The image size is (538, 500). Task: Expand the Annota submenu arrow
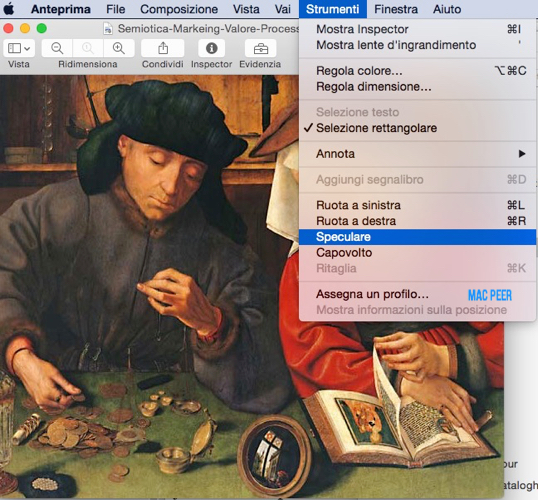pyautogui.click(x=522, y=154)
